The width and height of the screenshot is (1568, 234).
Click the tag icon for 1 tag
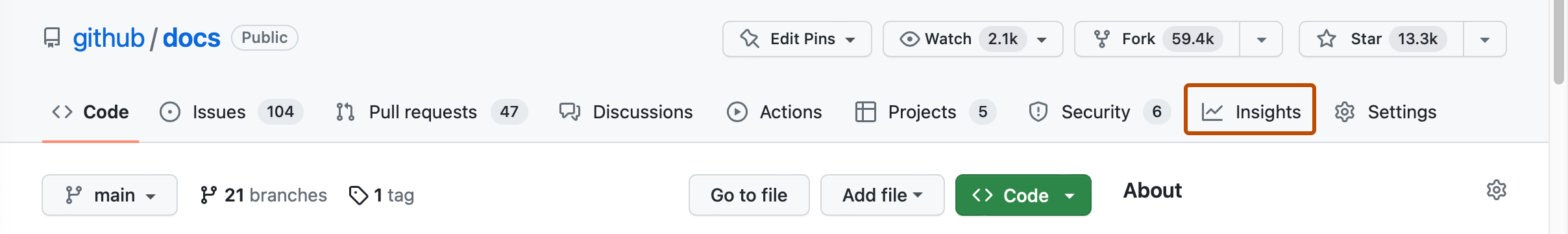[358, 195]
